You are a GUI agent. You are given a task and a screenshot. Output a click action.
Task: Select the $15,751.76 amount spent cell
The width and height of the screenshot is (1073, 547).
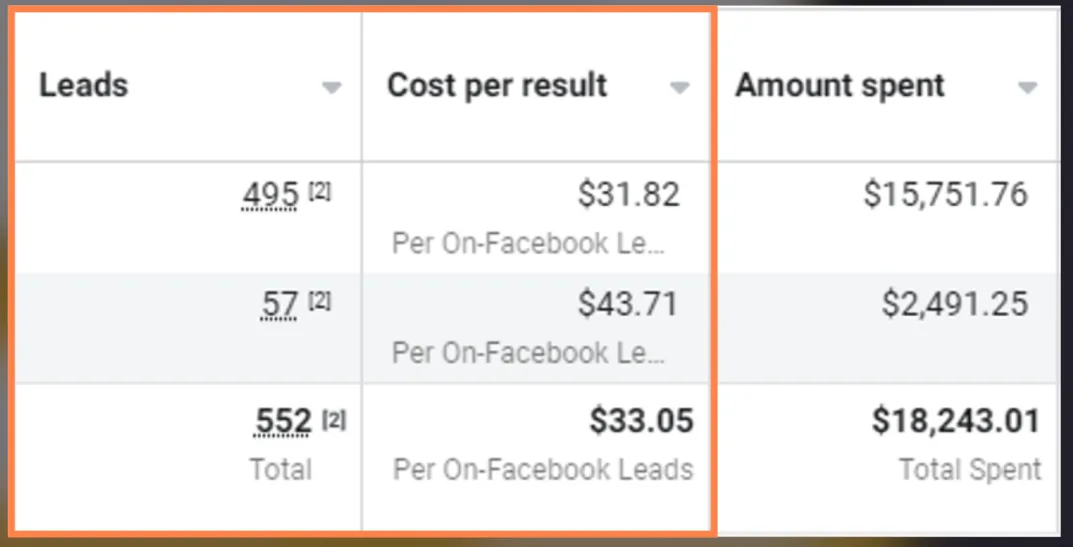click(945, 194)
